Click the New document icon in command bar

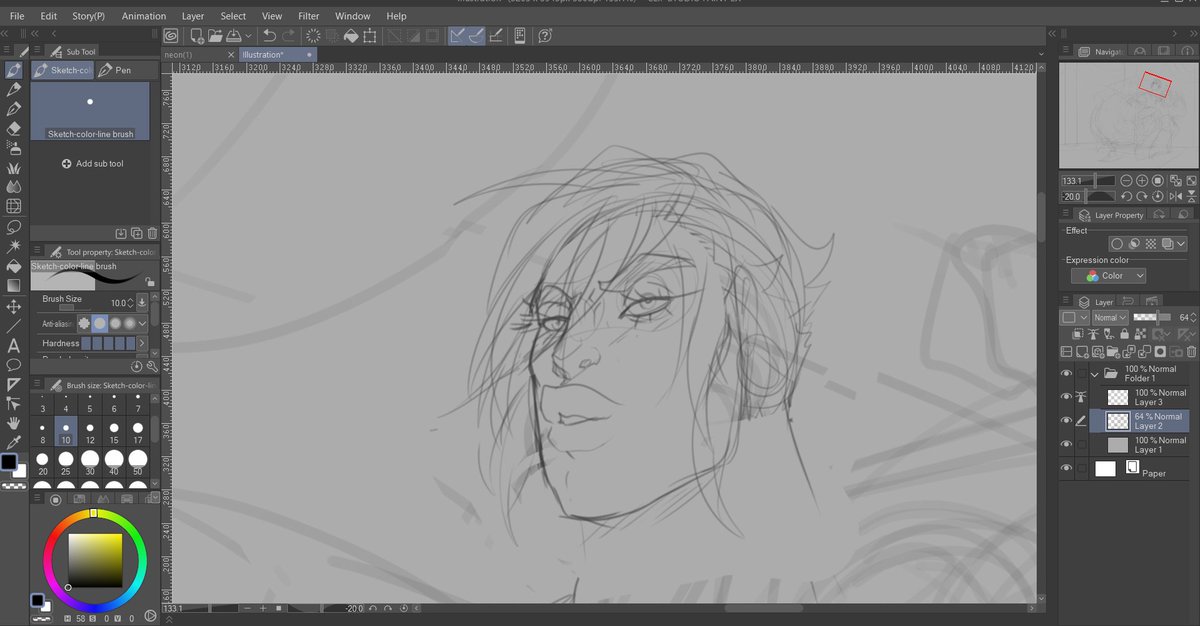(197, 36)
